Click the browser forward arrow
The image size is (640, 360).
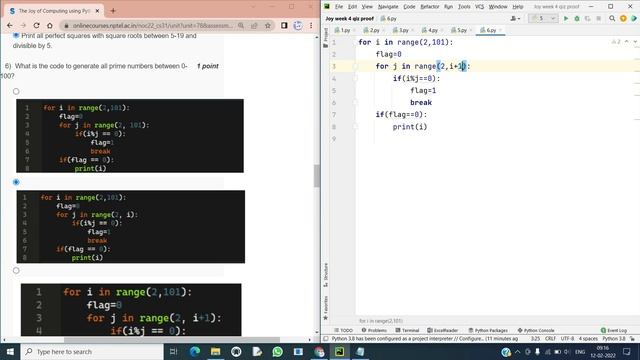pos(23,25)
